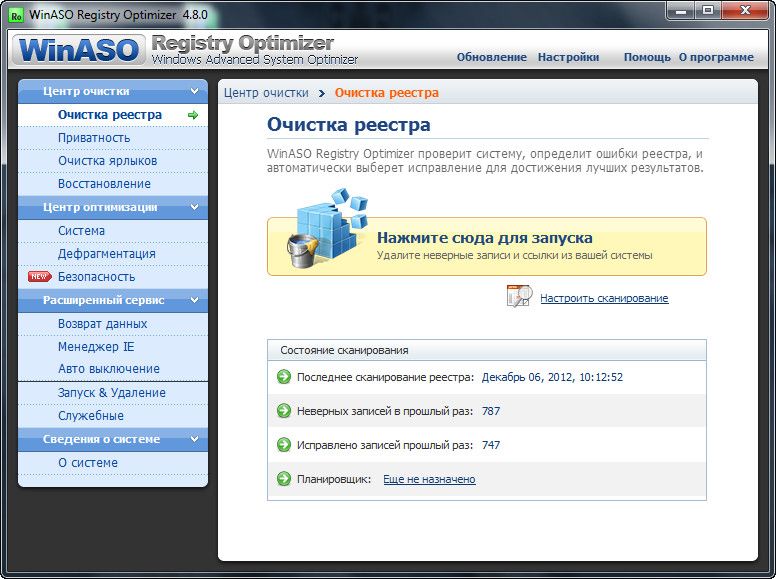Click the value 787 of invalid entries
This screenshot has height=579, width=776.
click(490, 411)
